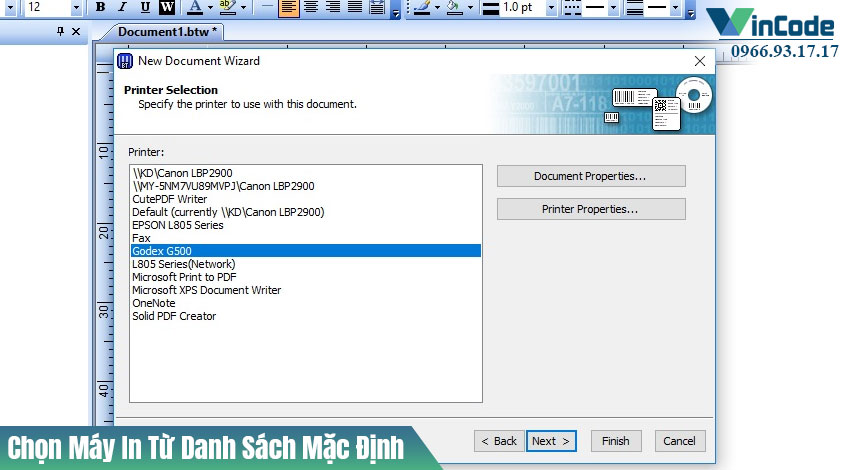Expand the font color dropdown arrow

pos(210,8)
